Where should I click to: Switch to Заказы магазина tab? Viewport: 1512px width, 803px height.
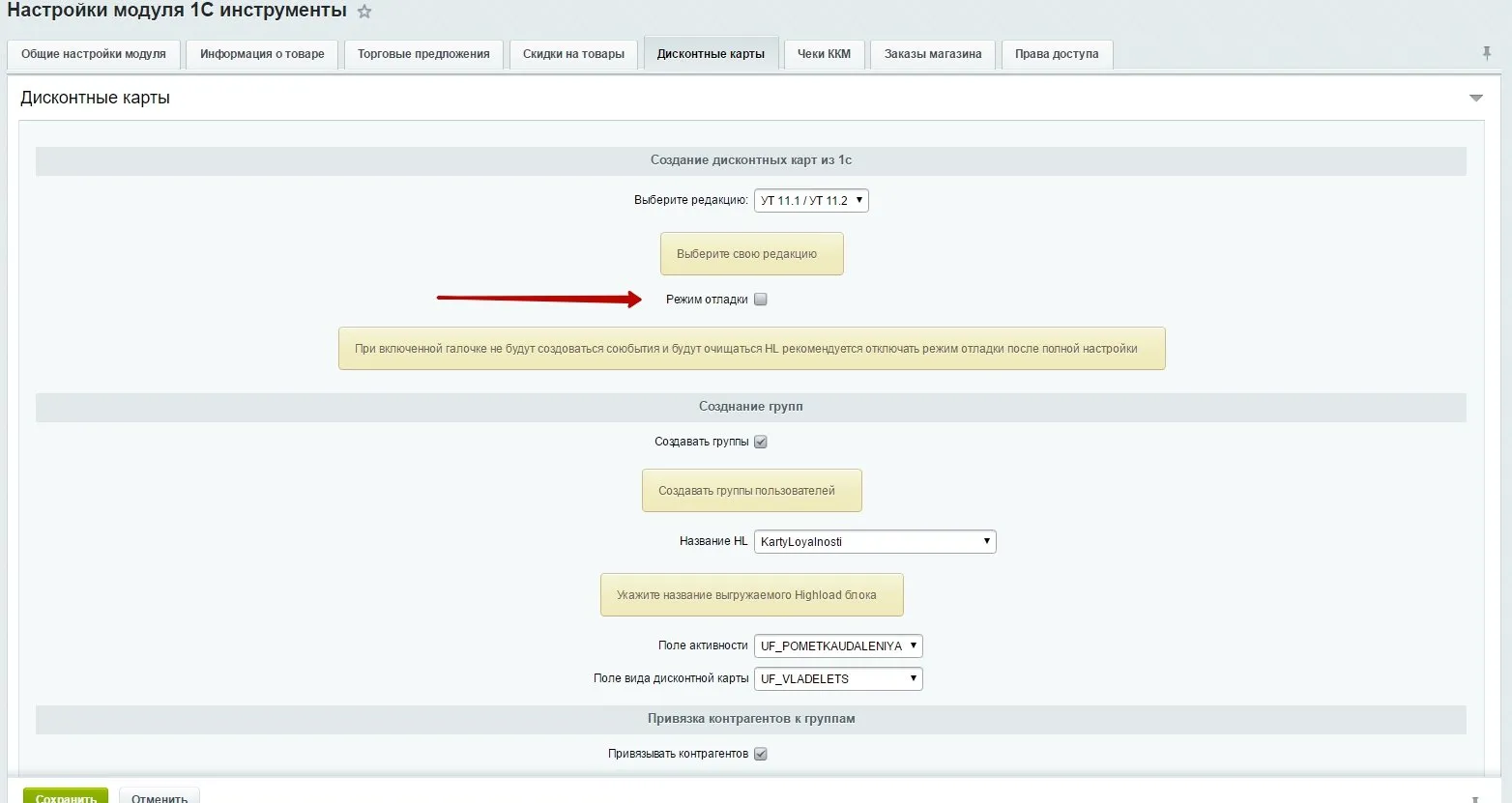932,54
